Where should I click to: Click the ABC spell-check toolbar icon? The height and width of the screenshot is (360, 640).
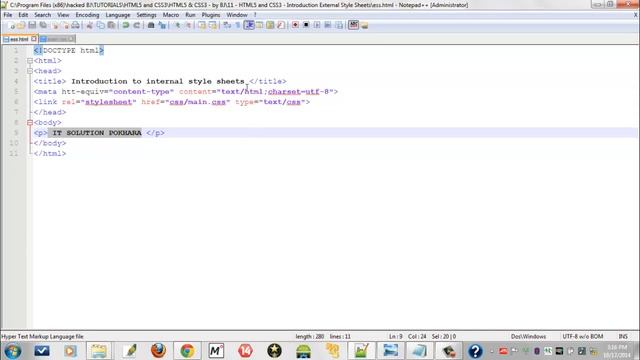pos(353,25)
